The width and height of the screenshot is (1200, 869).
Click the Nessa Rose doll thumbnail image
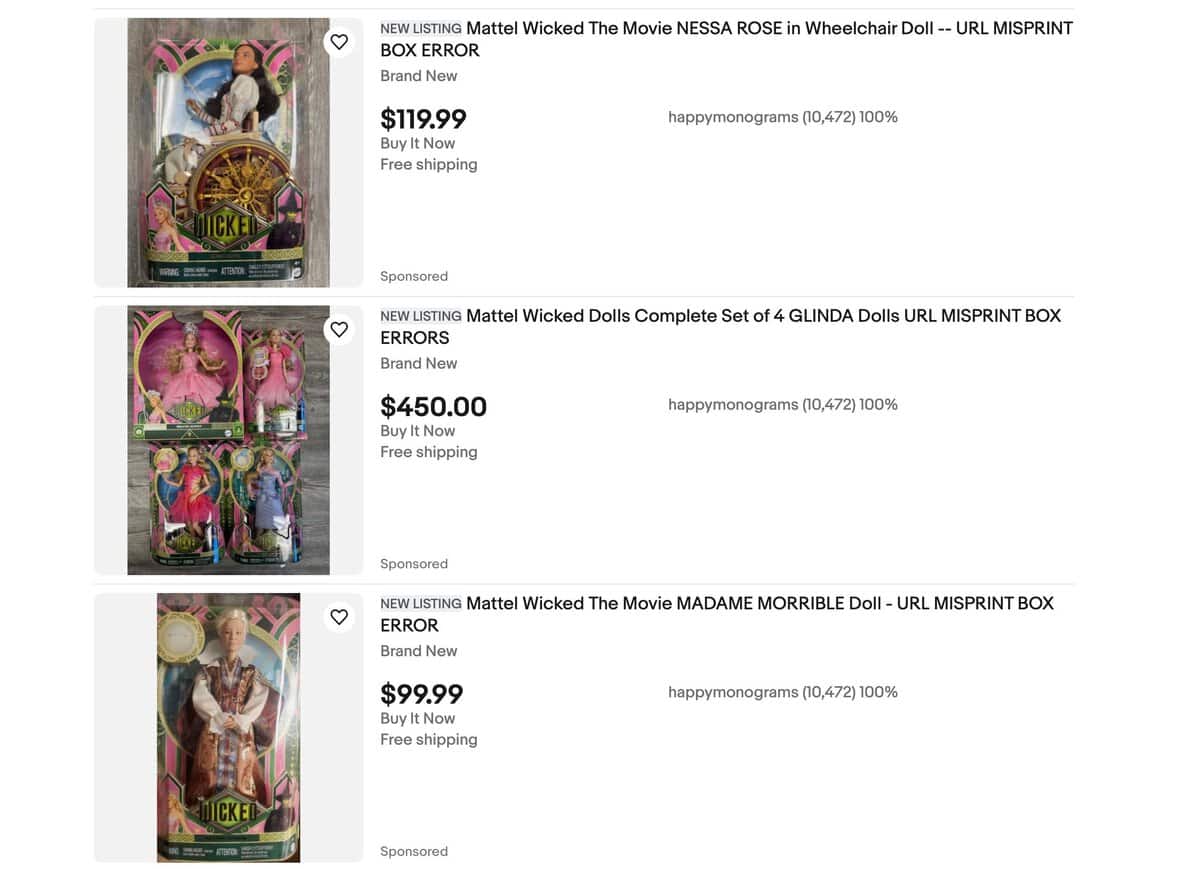pos(228,153)
